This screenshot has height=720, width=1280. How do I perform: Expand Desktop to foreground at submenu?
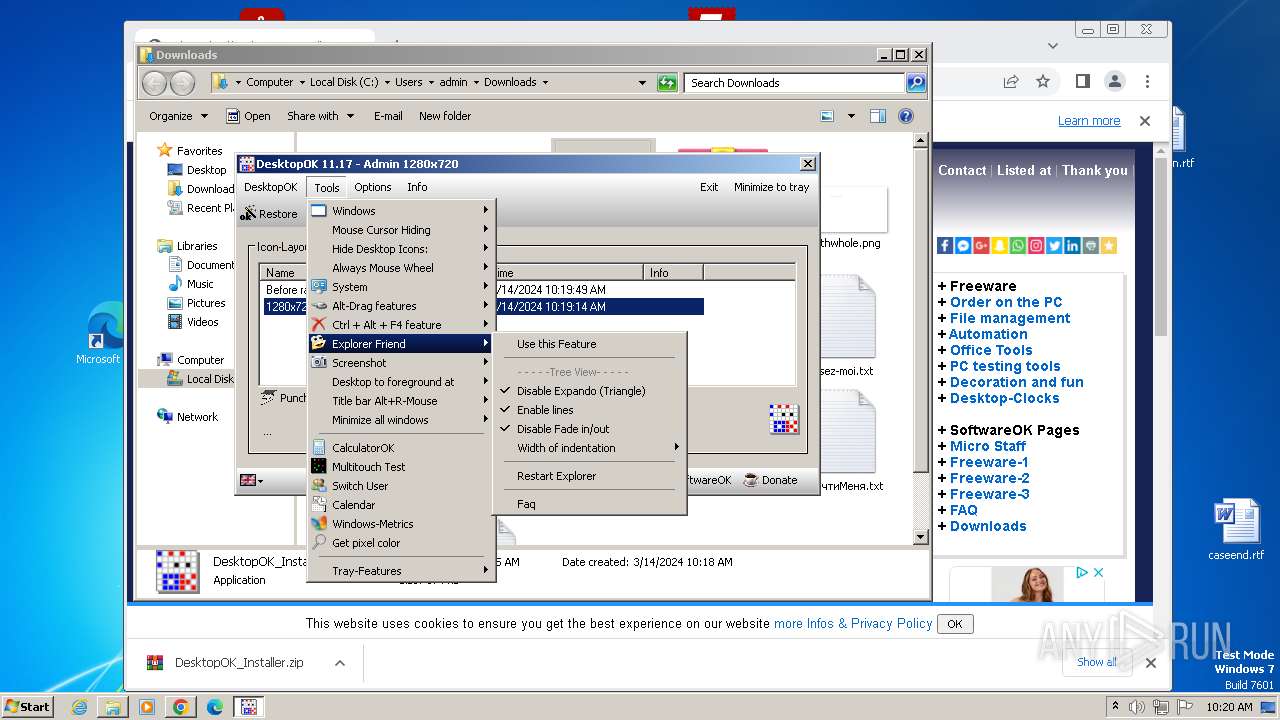coord(401,382)
